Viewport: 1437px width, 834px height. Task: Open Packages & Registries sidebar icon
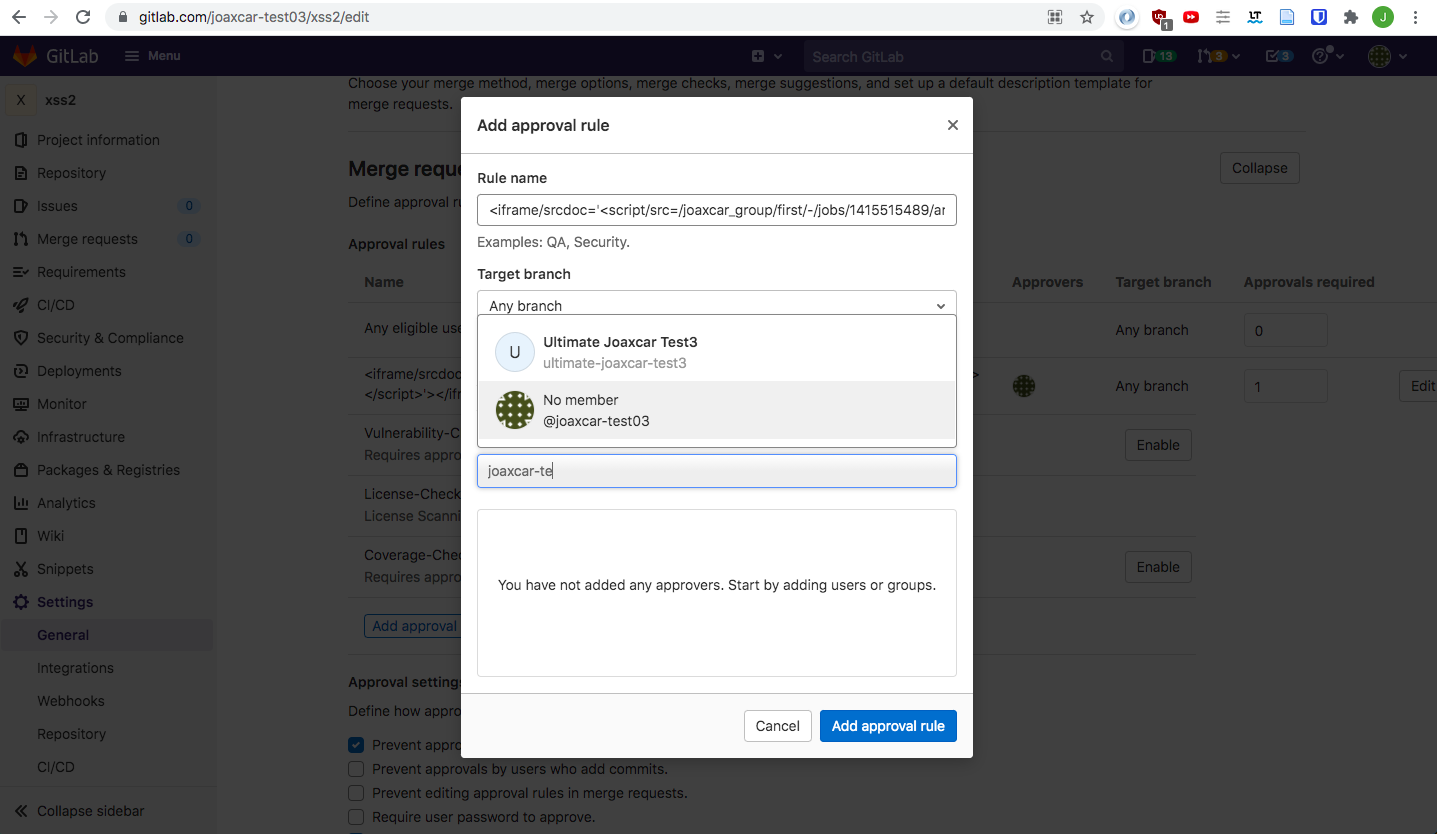[x=20, y=470]
